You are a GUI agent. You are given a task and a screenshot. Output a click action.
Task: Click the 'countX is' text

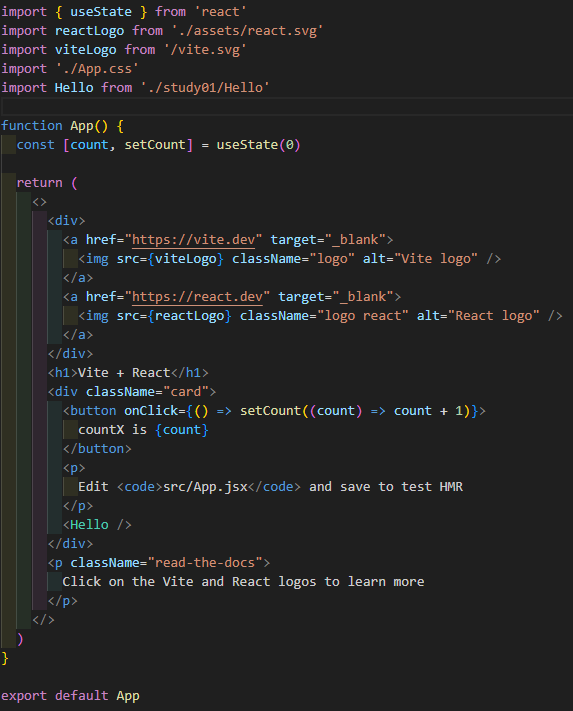pos(112,430)
